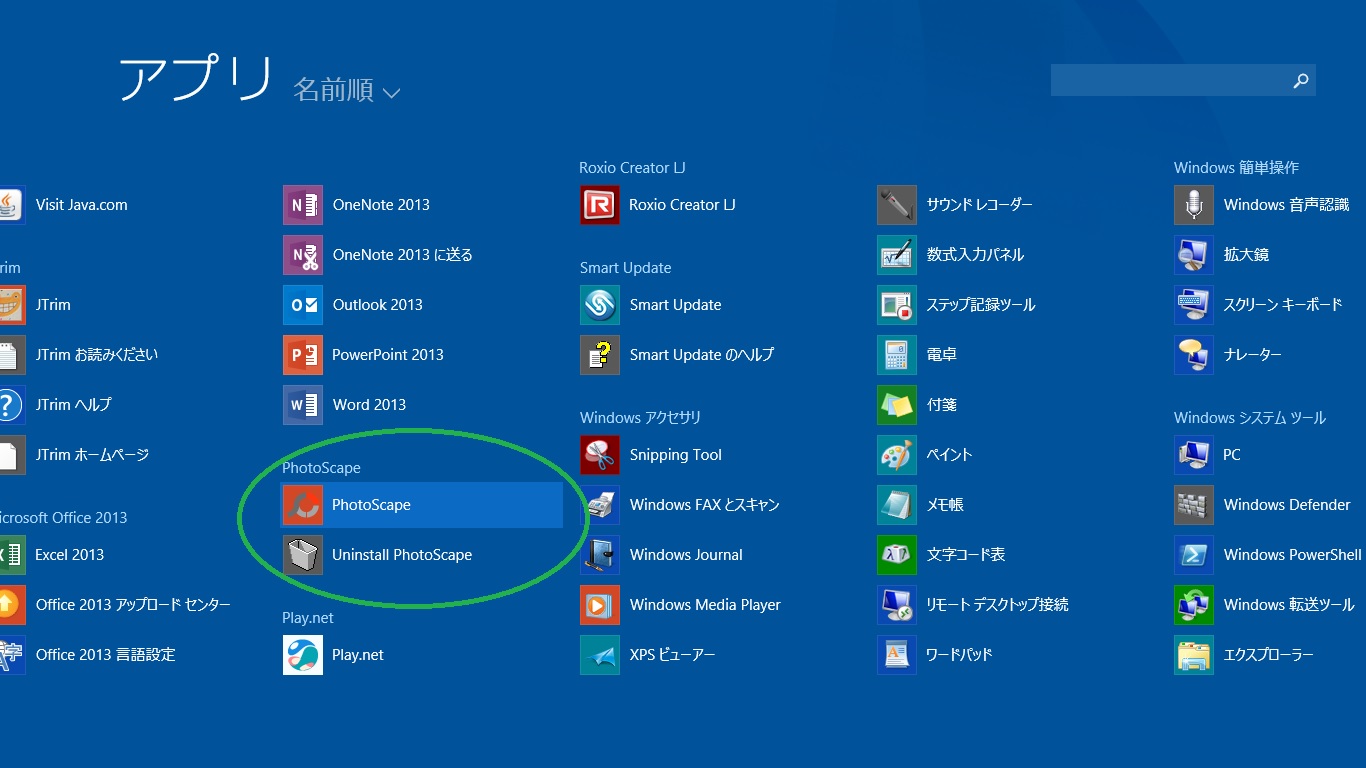Open the ステップ記録ツール icon
Screen dimensions: 1366x768
[897, 305]
